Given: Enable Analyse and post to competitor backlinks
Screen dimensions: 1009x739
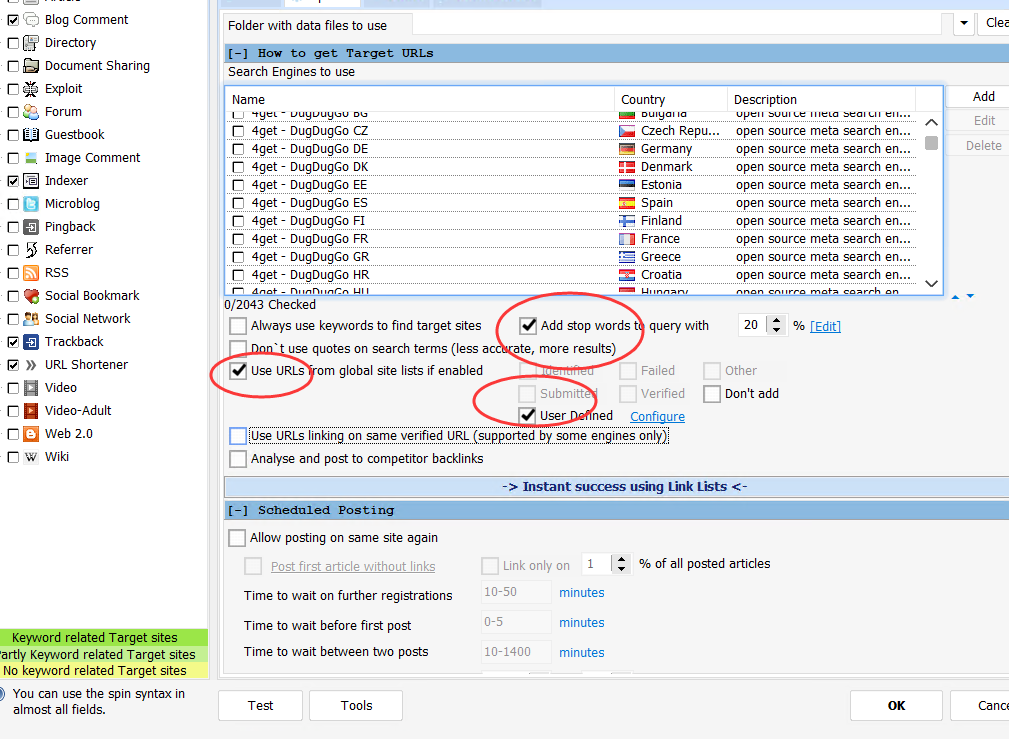Looking at the screenshot, I should click(x=238, y=459).
